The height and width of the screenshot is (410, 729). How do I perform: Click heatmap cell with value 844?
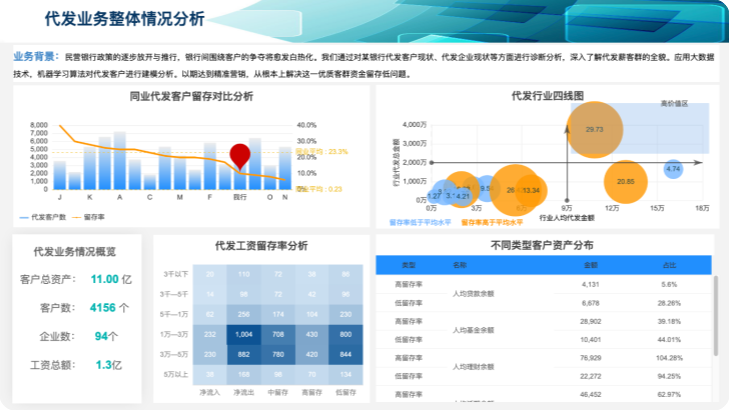click(345, 354)
